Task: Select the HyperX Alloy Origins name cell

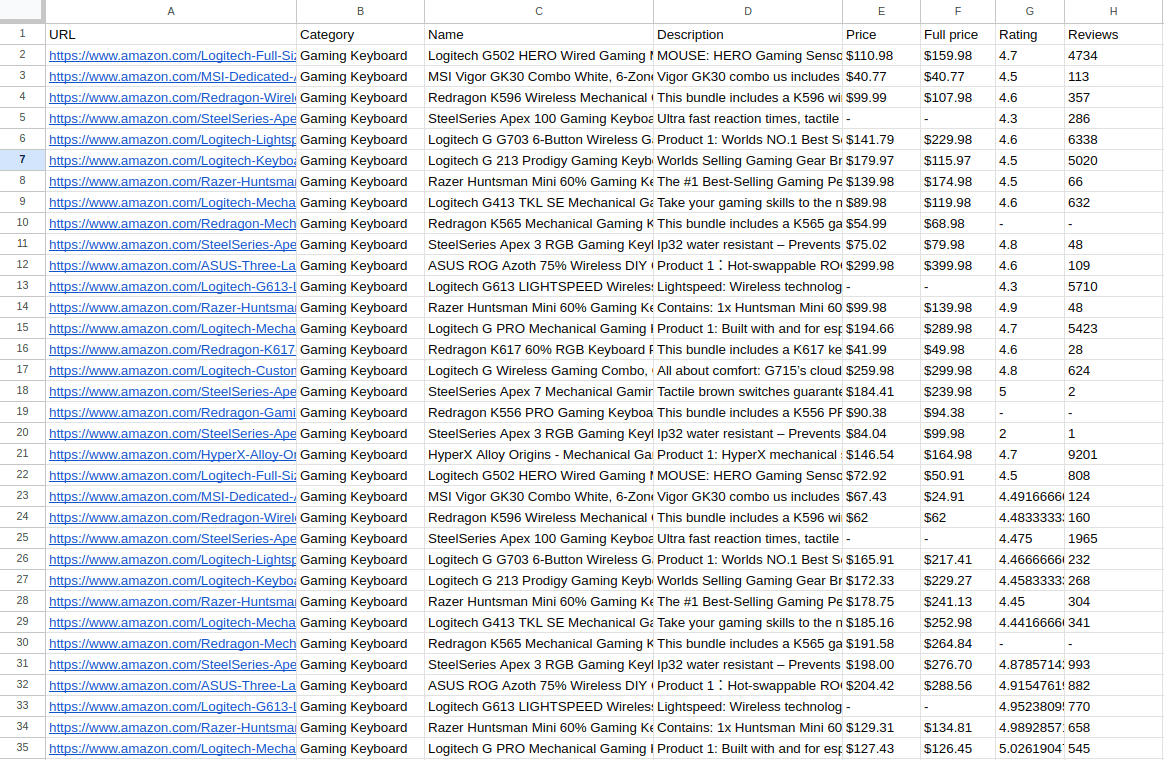Action: point(539,454)
